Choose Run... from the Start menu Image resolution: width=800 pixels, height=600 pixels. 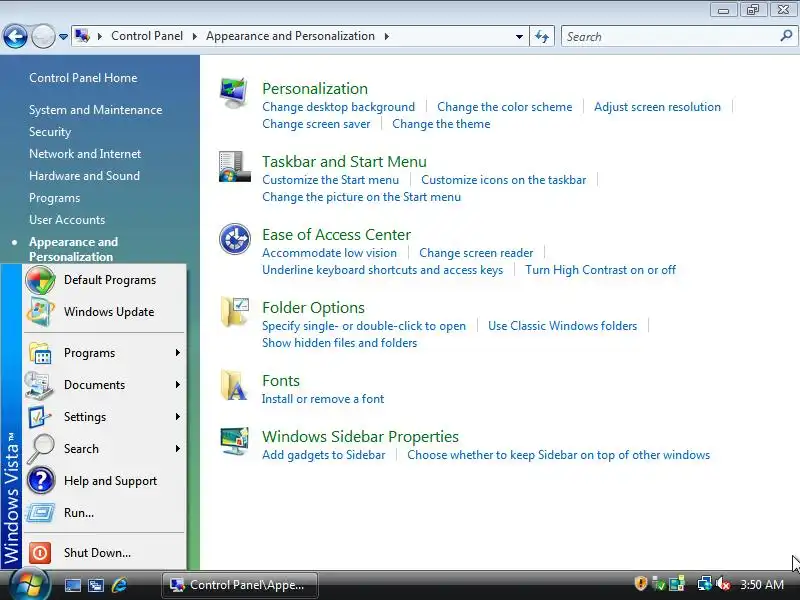(x=105, y=513)
